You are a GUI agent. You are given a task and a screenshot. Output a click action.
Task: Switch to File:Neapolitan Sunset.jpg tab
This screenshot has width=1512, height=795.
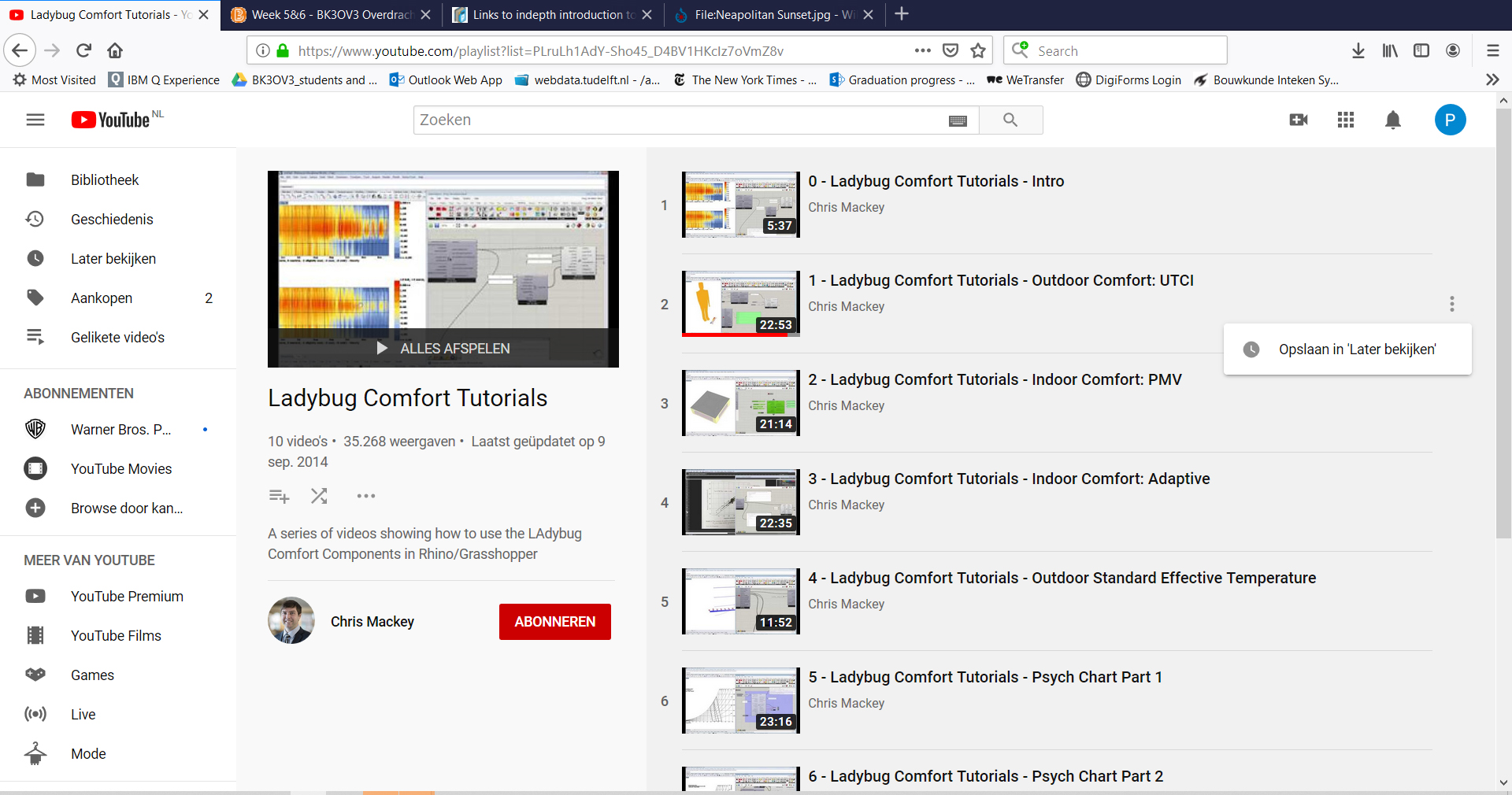(x=775, y=14)
